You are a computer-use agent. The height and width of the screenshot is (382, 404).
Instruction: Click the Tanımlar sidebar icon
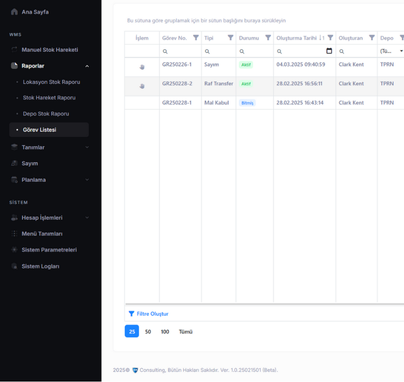pos(14,147)
